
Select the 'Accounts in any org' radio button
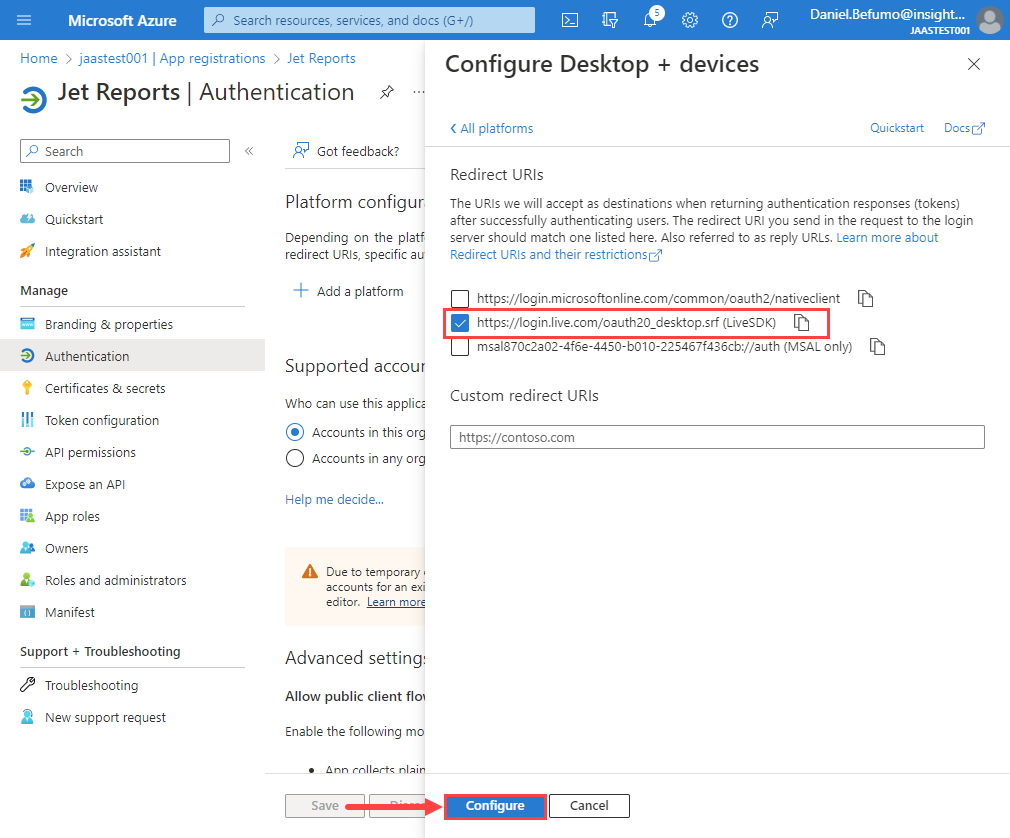295,458
